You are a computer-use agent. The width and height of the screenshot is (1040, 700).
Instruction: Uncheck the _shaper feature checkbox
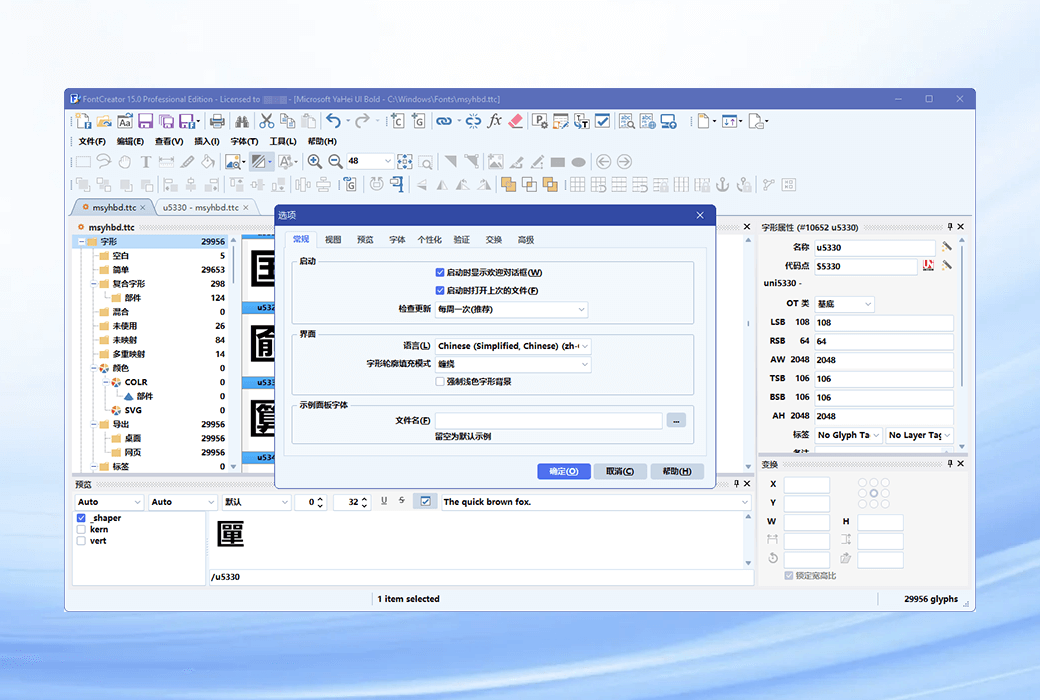[81, 518]
